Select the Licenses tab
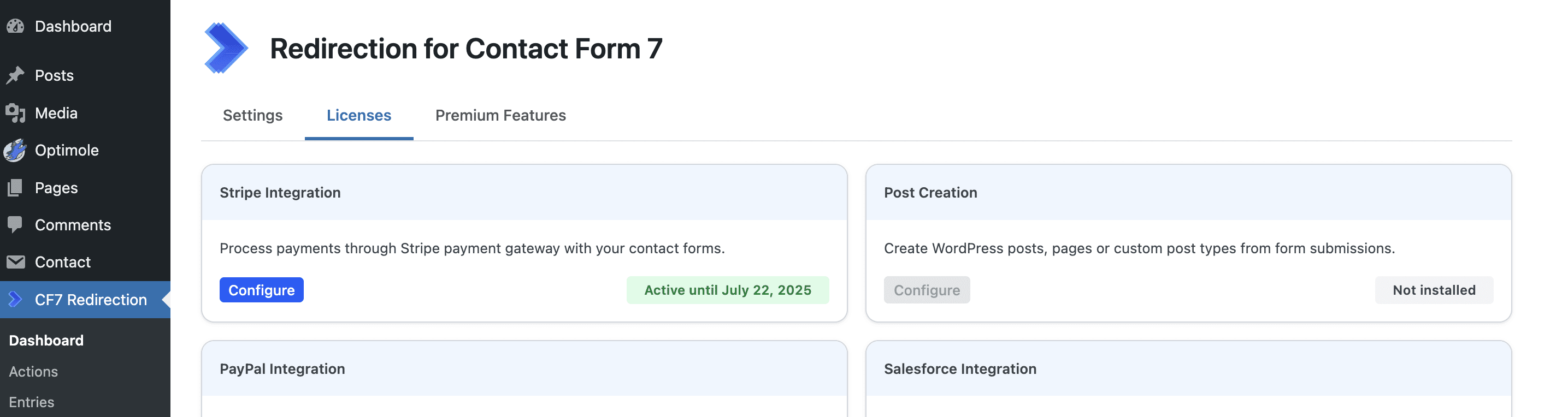1568x417 pixels. [358, 116]
